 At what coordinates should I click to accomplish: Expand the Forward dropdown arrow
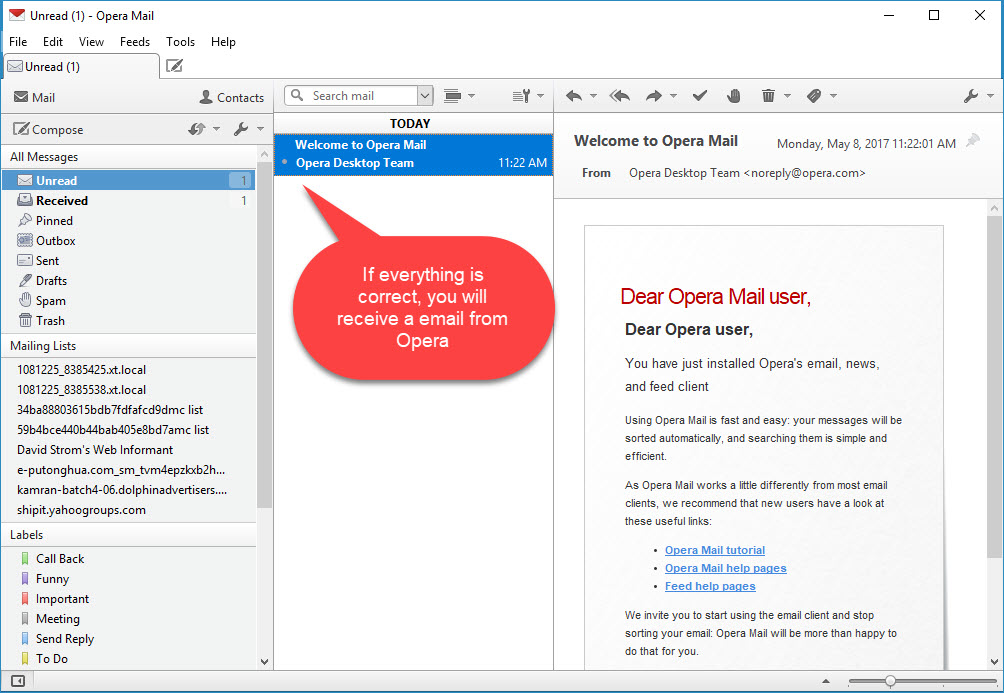673,96
